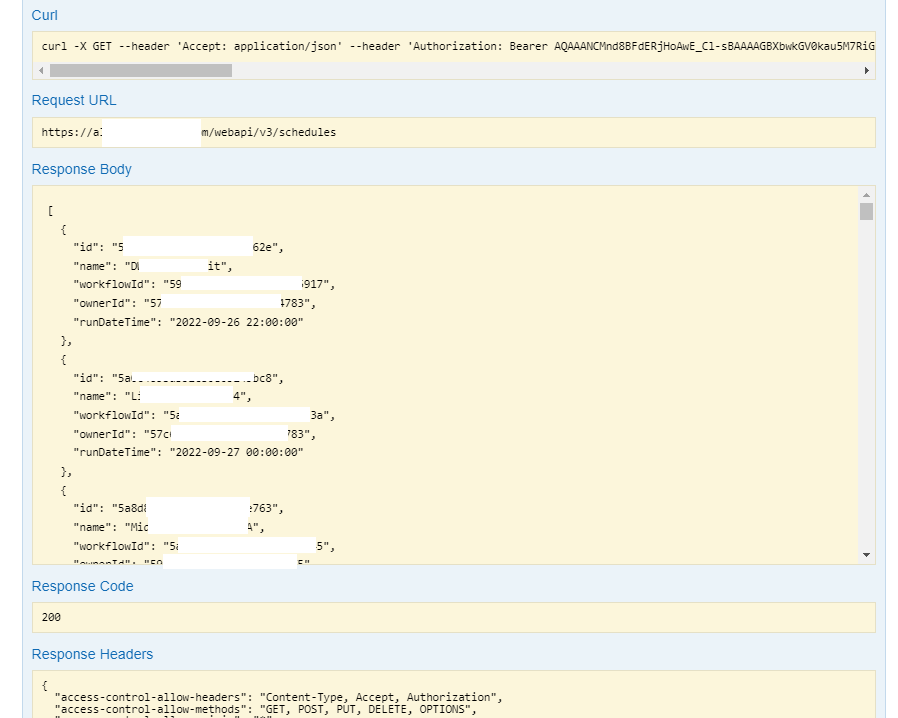
Task: Select the Curl section heading
Action: click(43, 15)
